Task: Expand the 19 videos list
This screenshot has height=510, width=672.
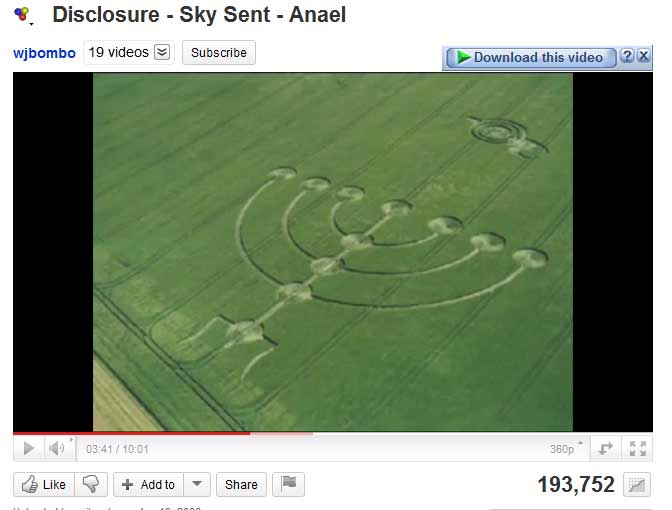Action: click(162, 52)
